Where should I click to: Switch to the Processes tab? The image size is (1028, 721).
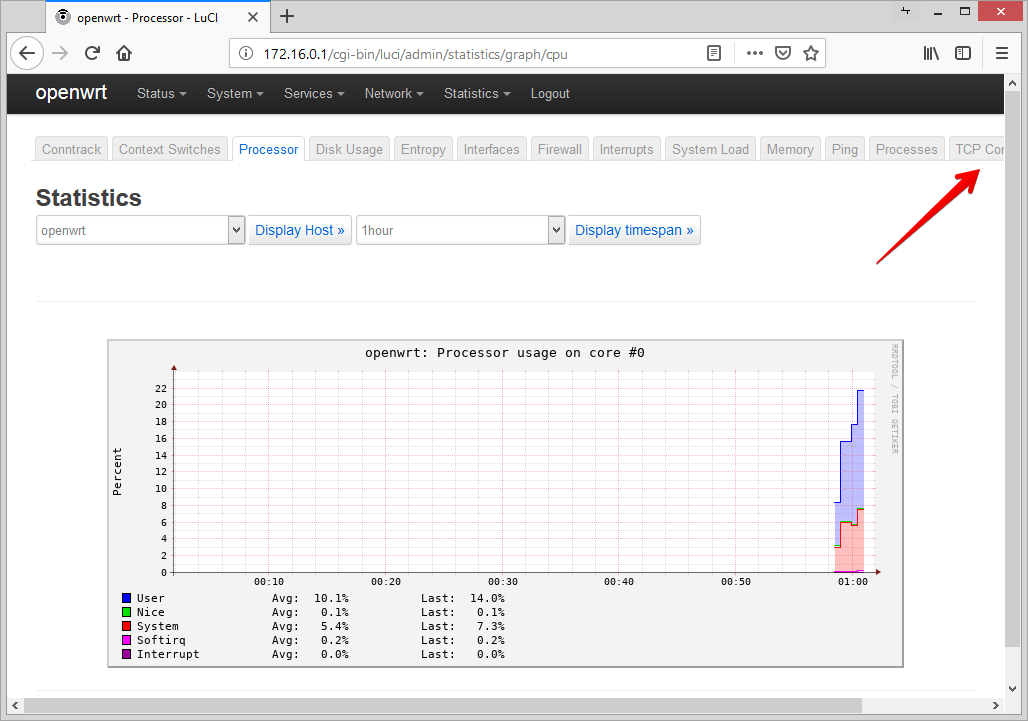point(907,149)
